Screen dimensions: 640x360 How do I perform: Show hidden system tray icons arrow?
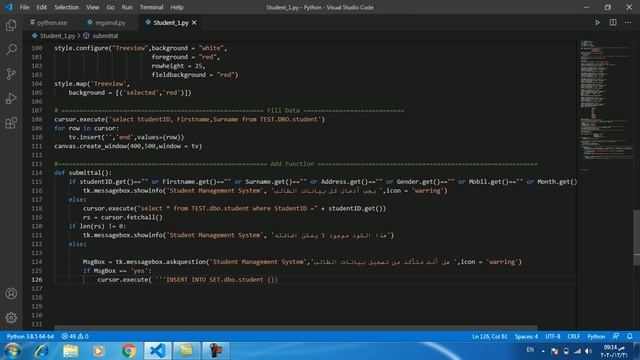pos(543,351)
